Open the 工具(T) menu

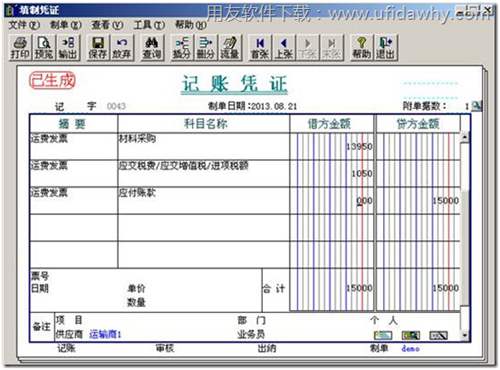pos(149,25)
